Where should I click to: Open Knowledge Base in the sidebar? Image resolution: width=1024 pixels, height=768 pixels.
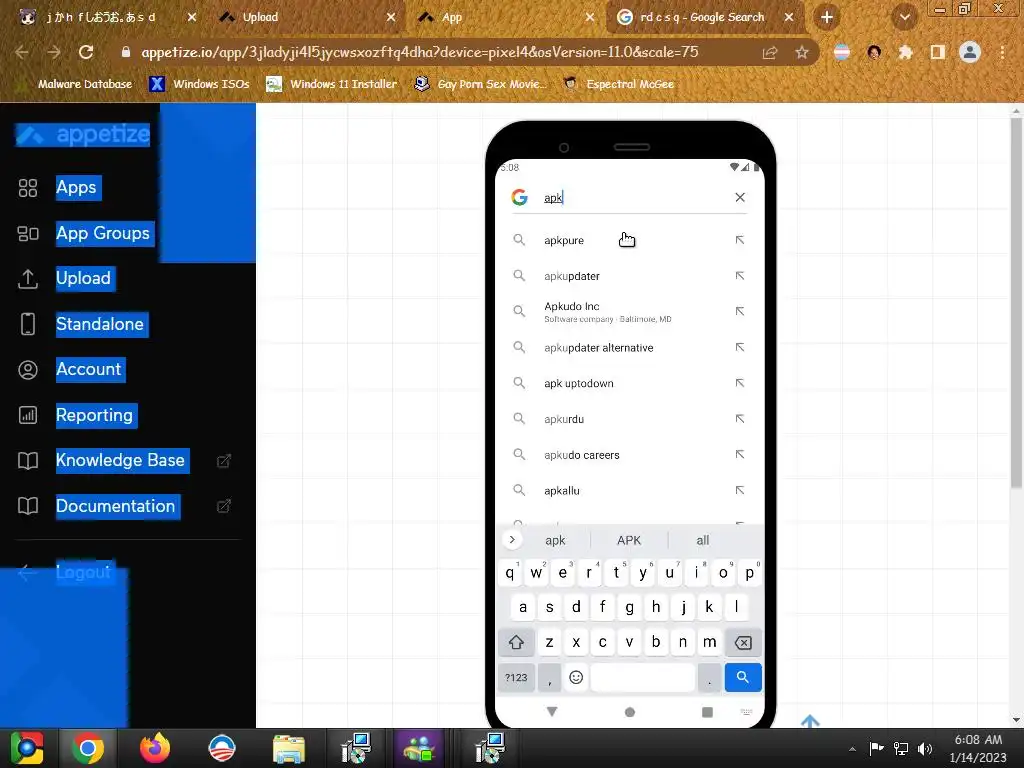pyautogui.click(x=121, y=460)
